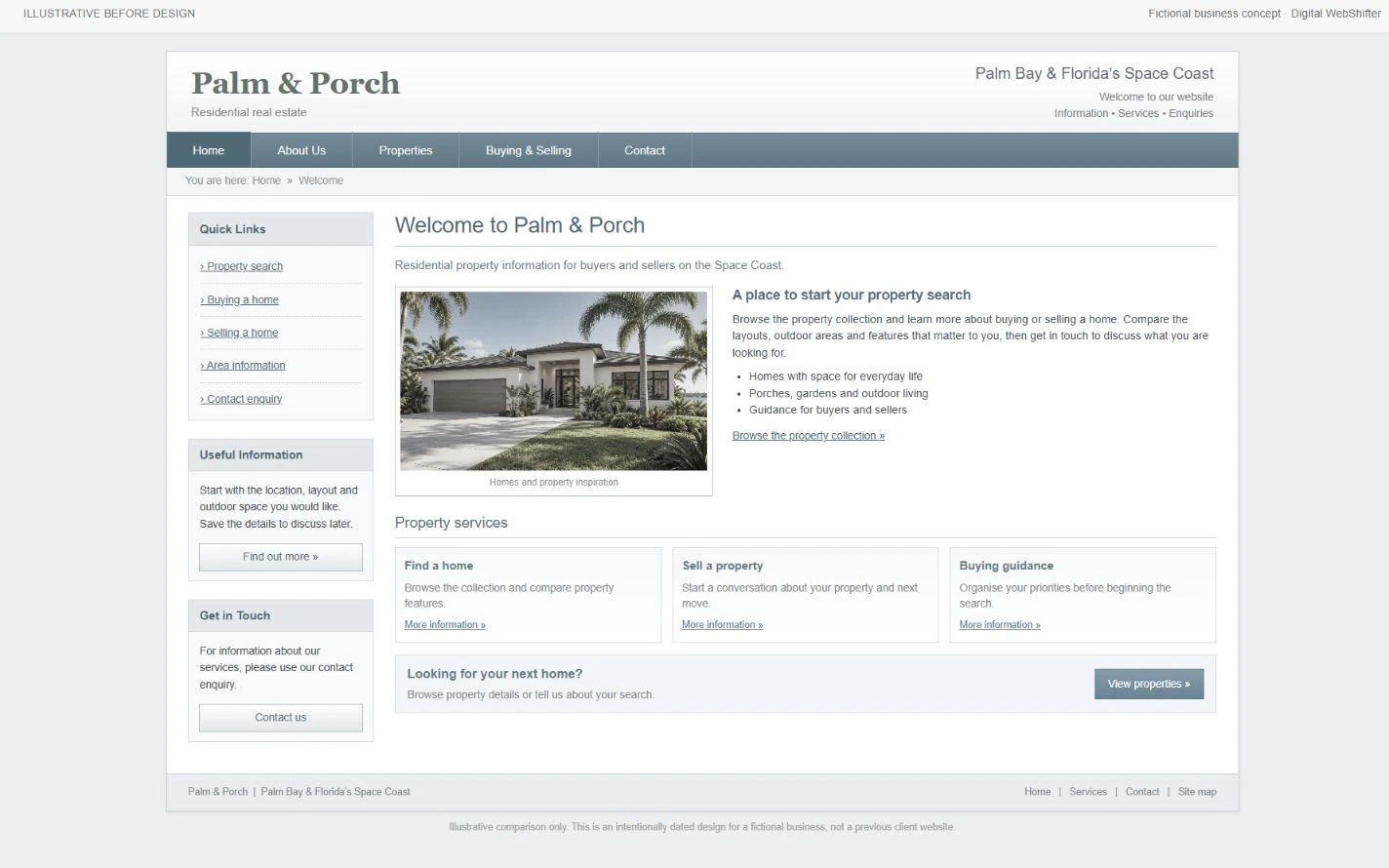Click the Sell a property card heading

(x=723, y=566)
